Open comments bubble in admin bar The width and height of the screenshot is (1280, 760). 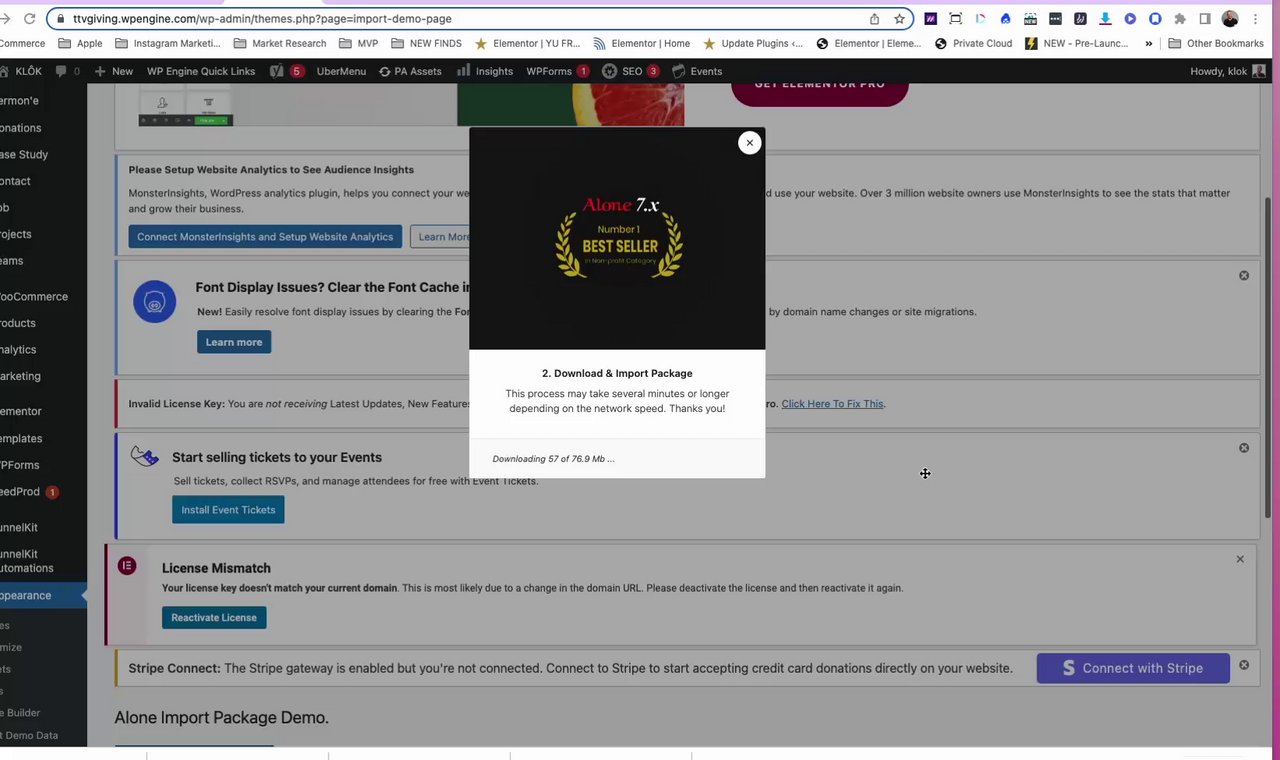[68, 71]
